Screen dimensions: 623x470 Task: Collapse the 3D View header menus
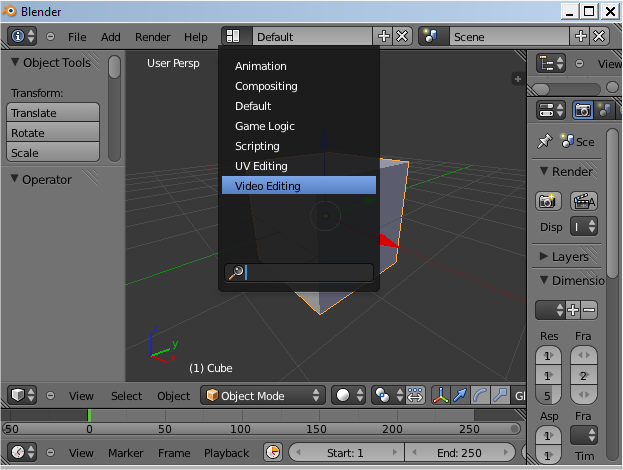click(50, 395)
